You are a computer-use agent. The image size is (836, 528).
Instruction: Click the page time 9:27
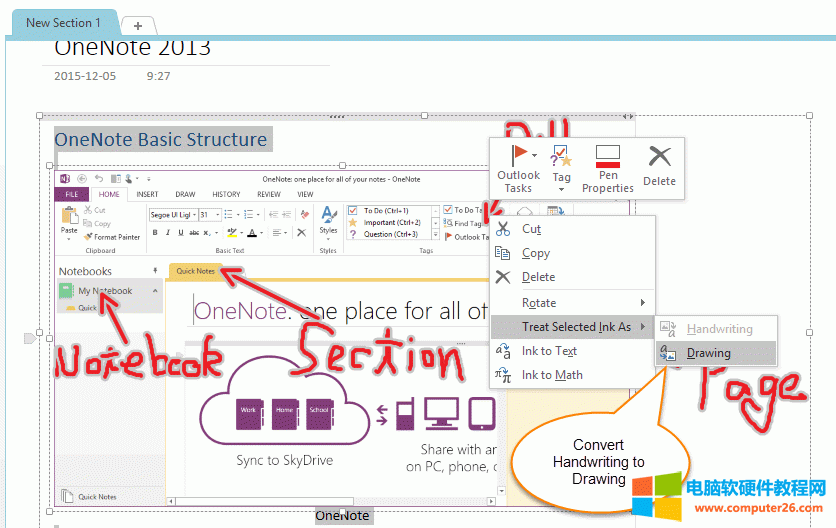[x=158, y=75]
